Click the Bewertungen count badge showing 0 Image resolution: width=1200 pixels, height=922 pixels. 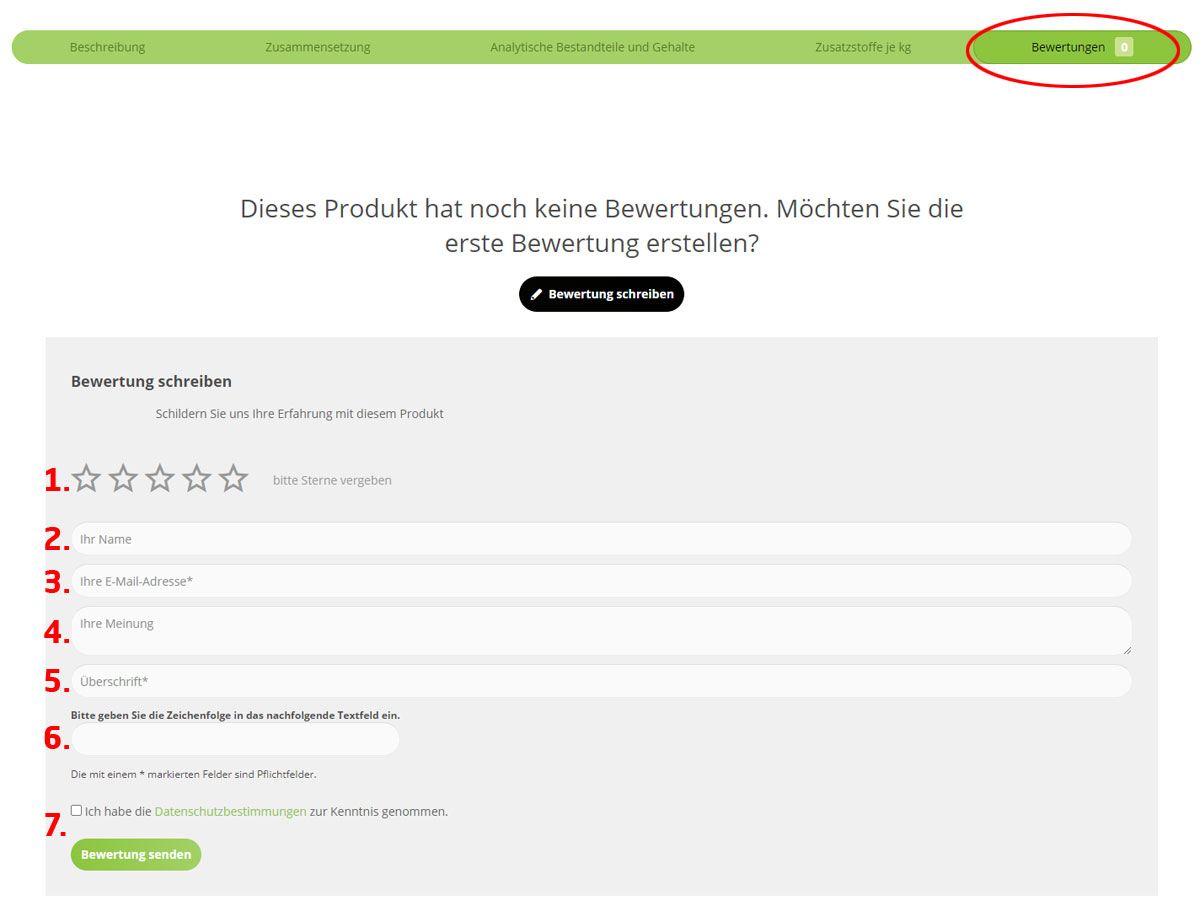[x=1124, y=47]
